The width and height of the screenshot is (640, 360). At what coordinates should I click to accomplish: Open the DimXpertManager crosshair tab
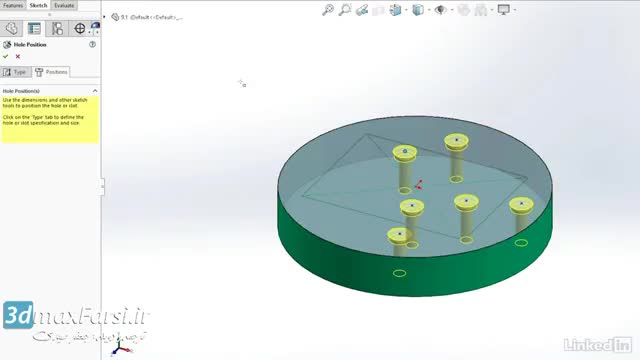[x=80, y=28]
